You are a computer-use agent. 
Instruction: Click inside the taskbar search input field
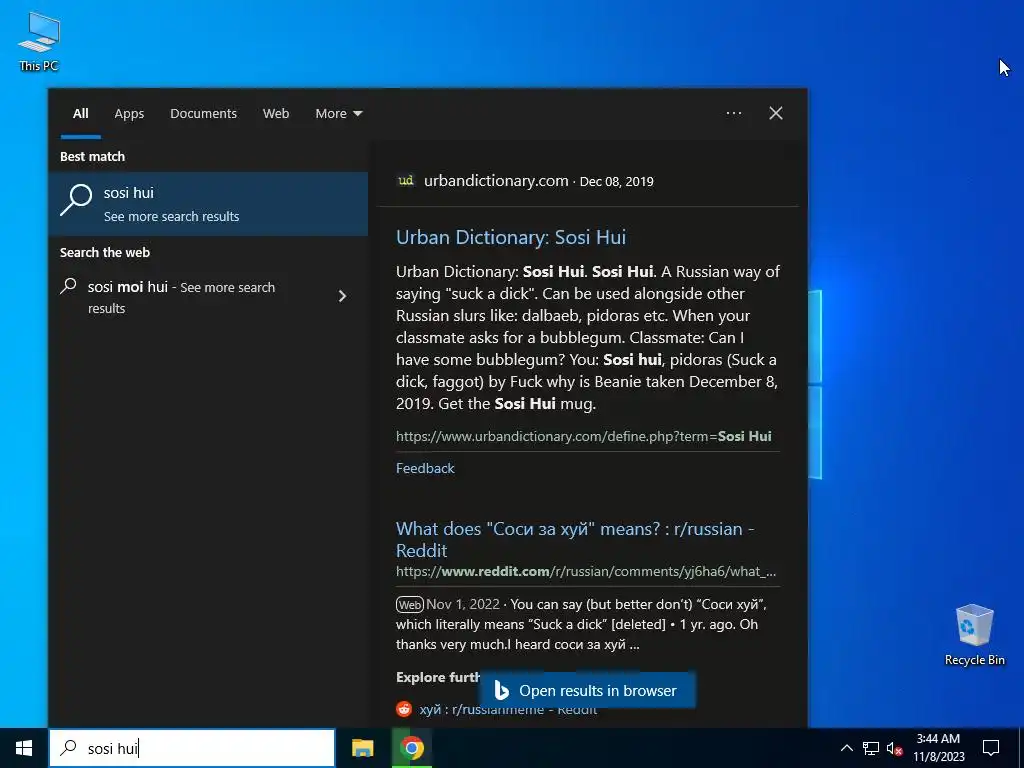pos(192,748)
